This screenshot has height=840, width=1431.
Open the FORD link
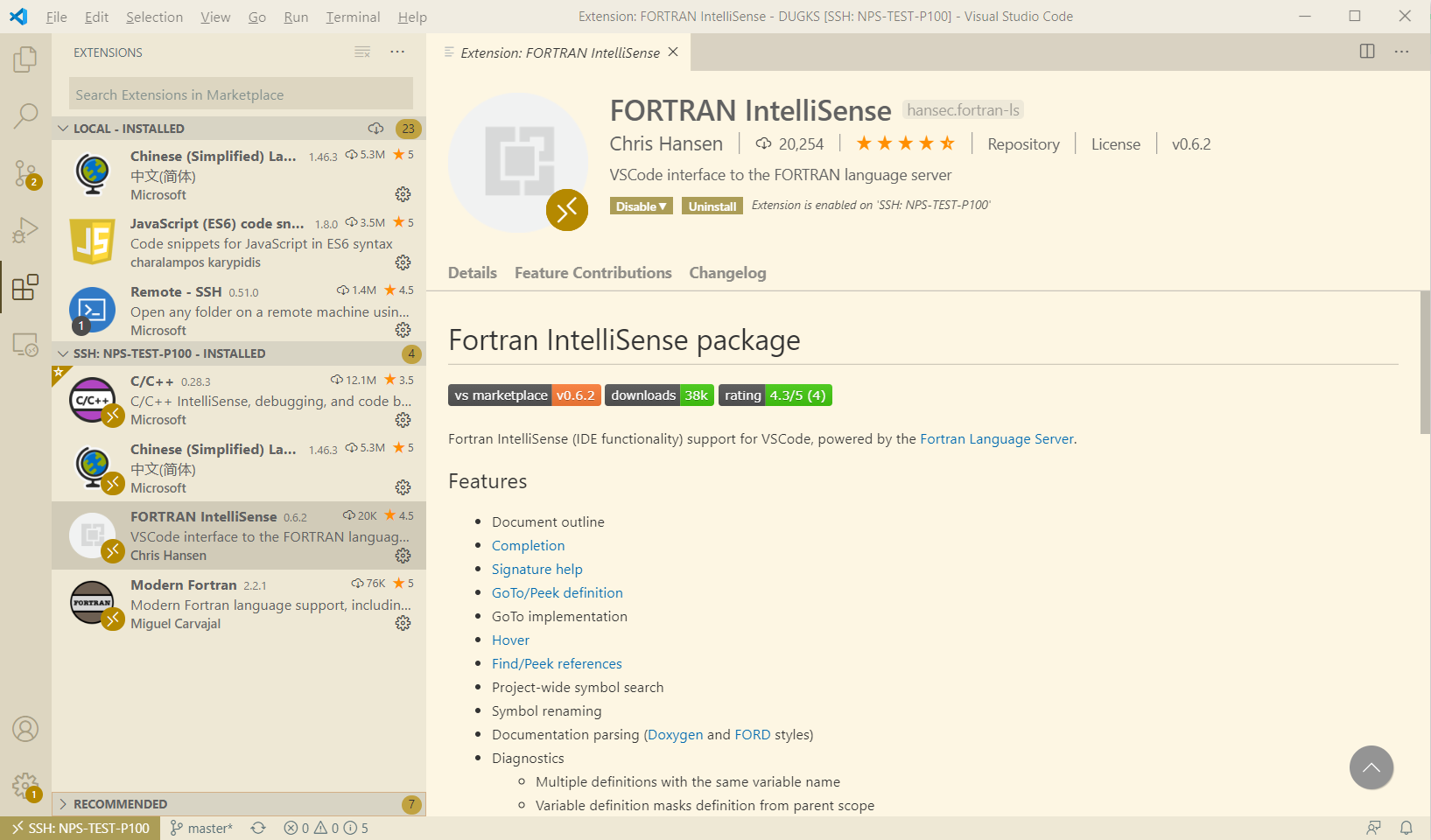[x=753, y=735]
